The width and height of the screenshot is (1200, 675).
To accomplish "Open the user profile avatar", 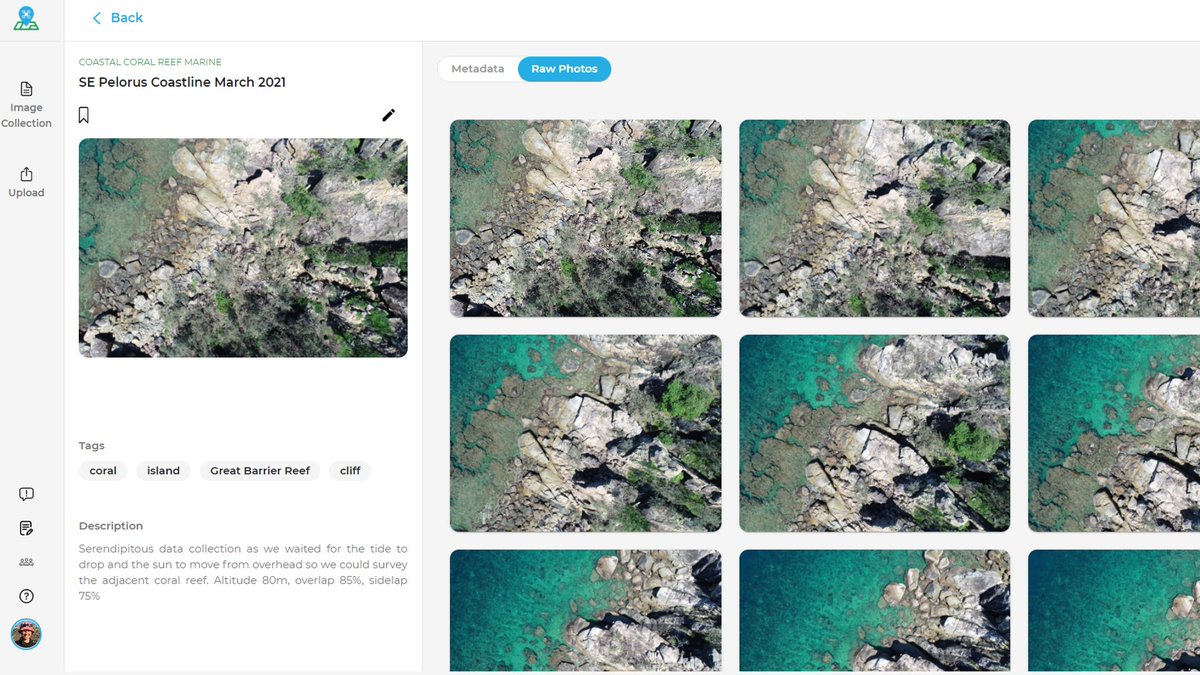I will point(26,634).
